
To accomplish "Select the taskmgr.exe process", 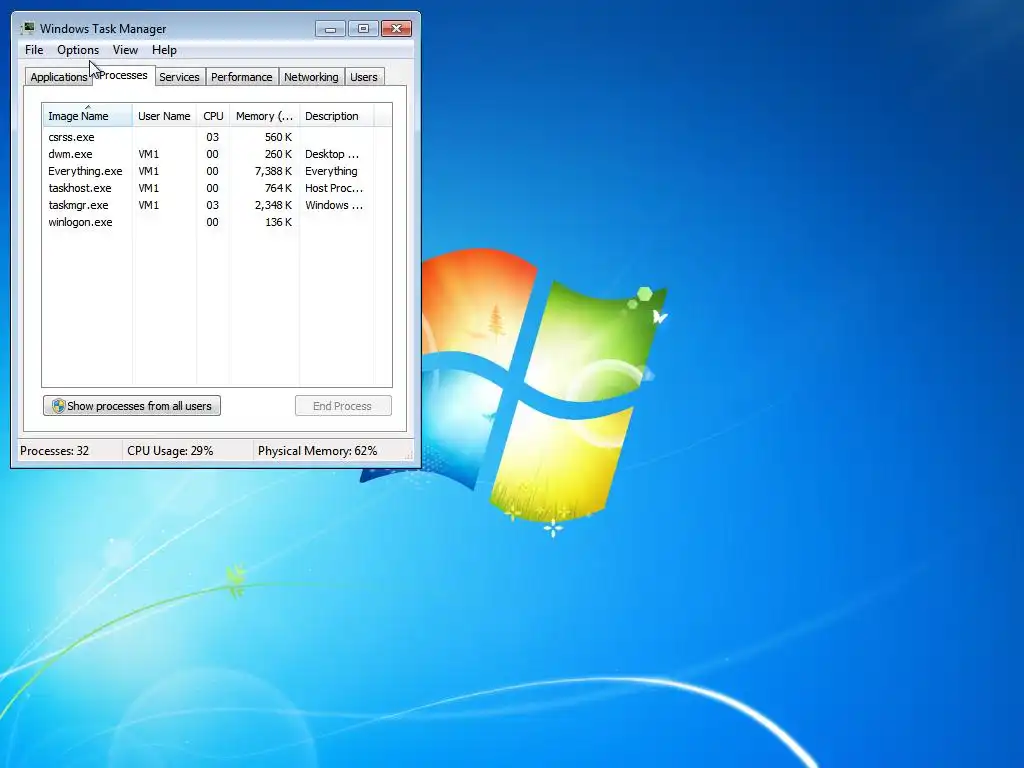I will pyautogui.click(x=209, y=205).
